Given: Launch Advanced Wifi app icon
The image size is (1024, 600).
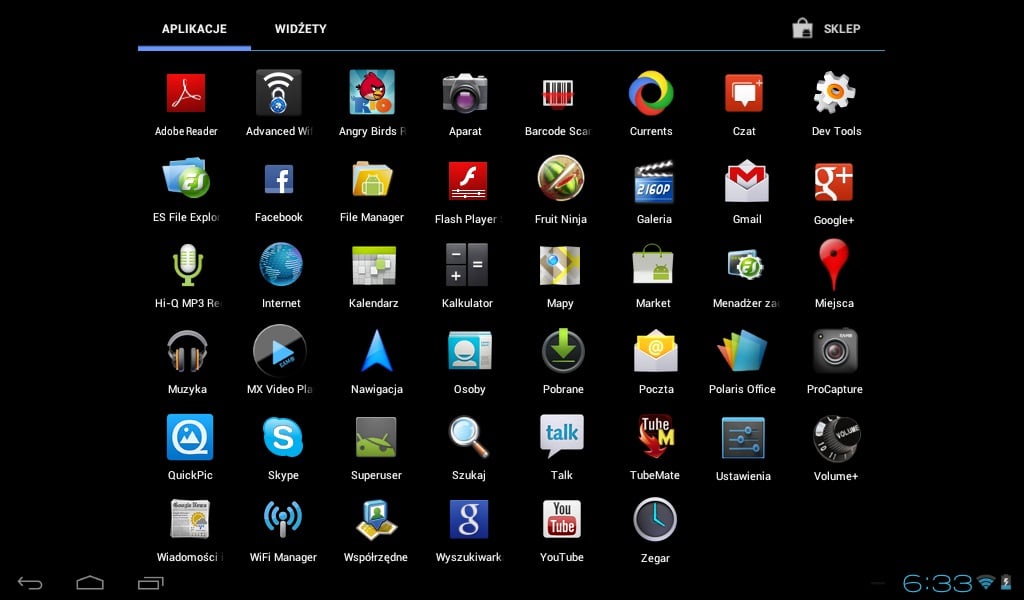Looking at the screenshot, I should coord(279,93).
